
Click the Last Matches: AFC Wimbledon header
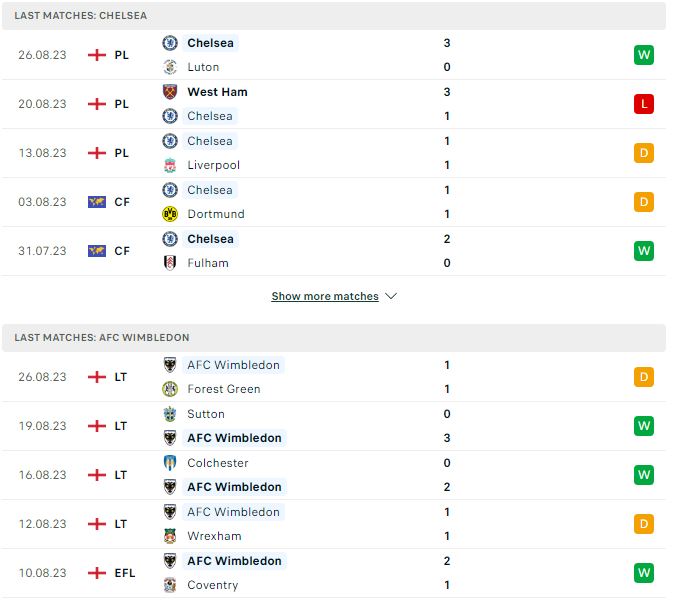coord(334,338)
